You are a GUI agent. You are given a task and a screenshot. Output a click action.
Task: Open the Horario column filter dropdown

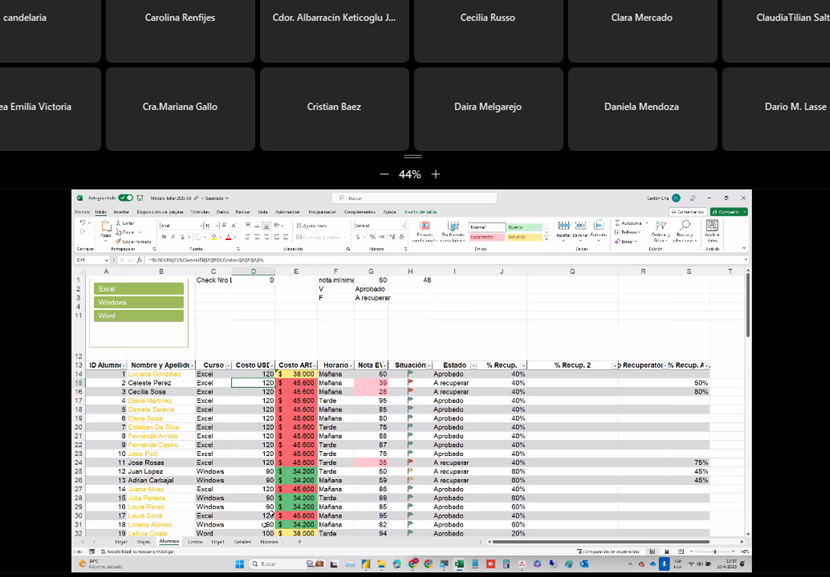[351, 365]
